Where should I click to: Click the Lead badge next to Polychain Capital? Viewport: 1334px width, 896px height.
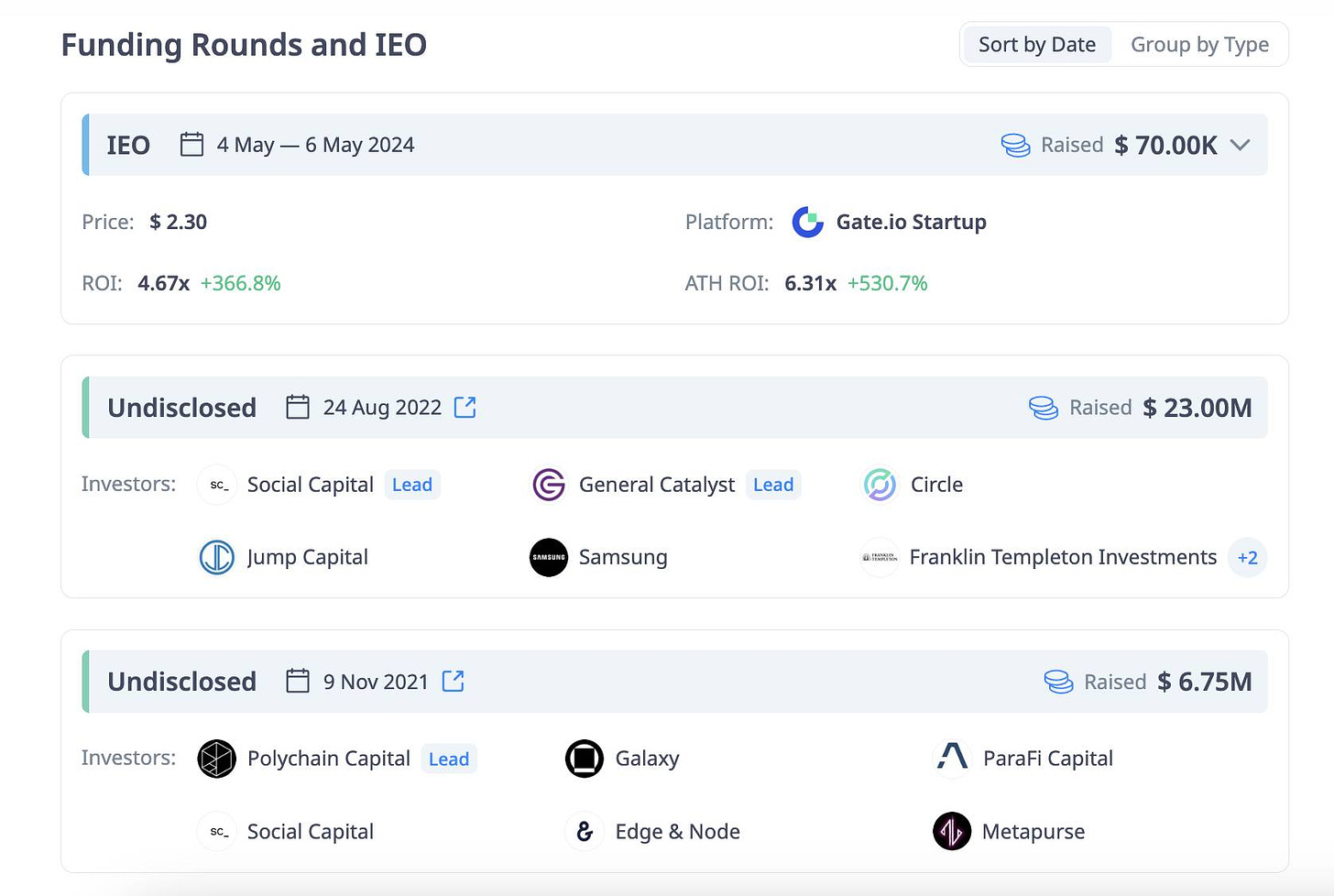tap(449, 759)
